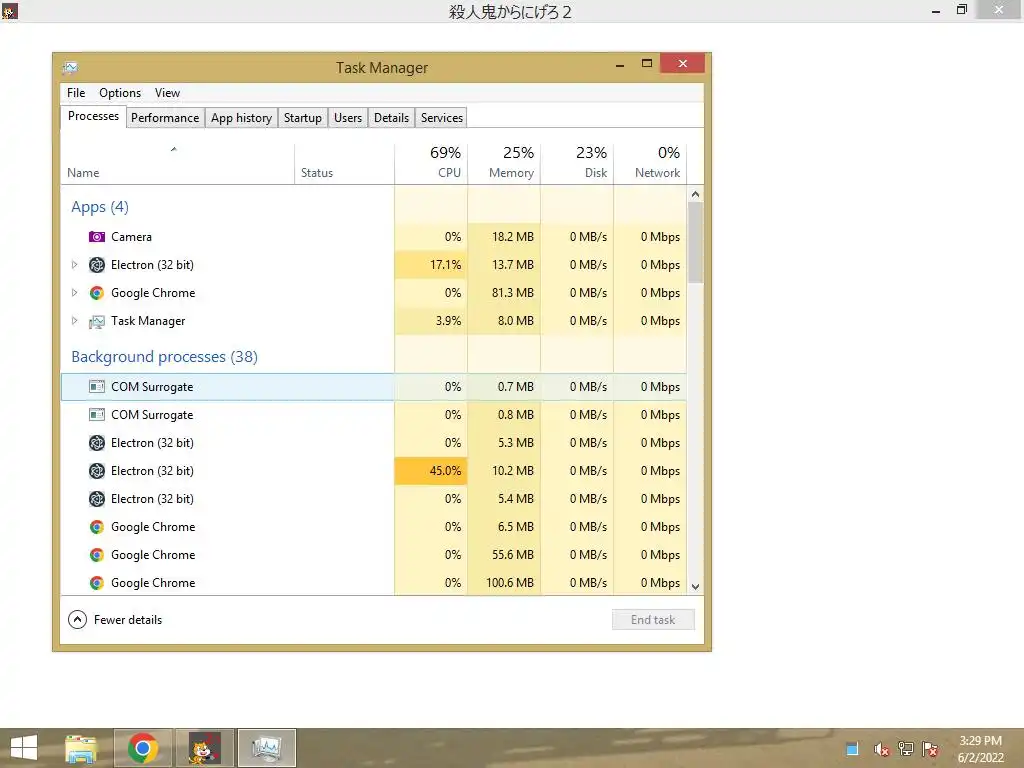Sort processes by Memory column
1024x768 pixels.
[504, 163]
